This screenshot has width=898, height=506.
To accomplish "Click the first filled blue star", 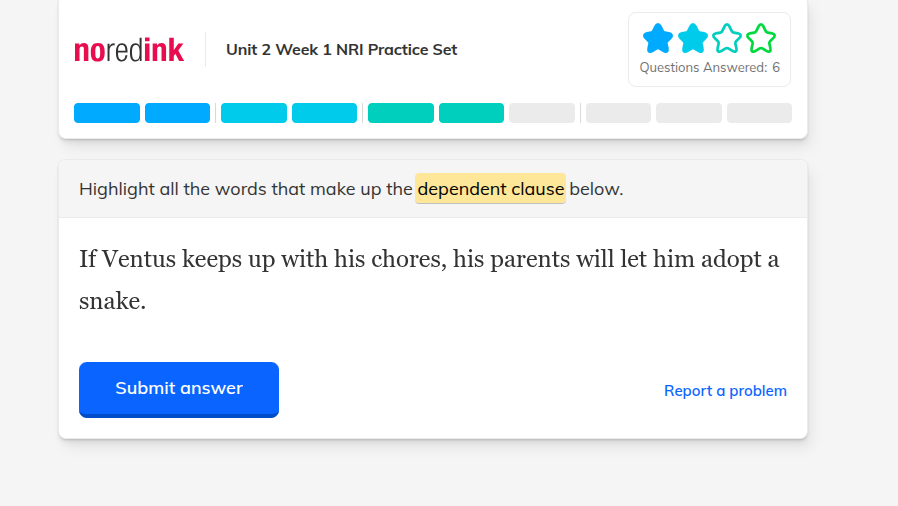I will pyautogui.click(x=658, y=38).
